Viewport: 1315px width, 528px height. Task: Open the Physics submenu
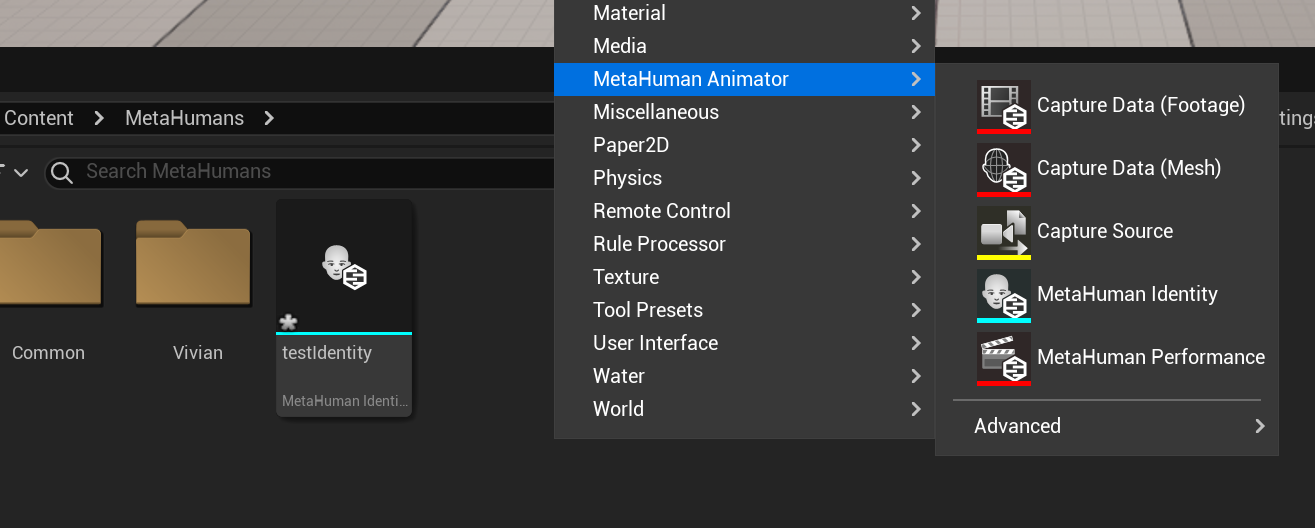[x=744, y=178]
